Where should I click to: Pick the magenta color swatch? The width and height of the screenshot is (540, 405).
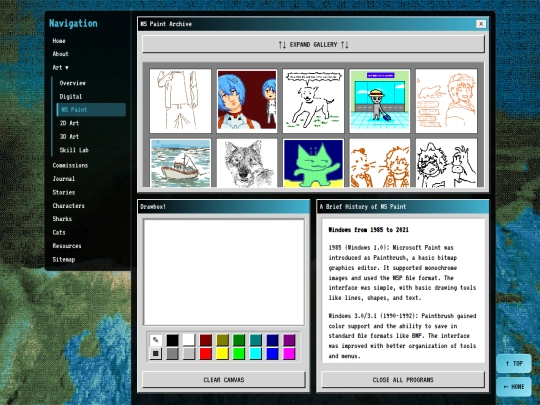pyautogui.click(x=289, y=353)
